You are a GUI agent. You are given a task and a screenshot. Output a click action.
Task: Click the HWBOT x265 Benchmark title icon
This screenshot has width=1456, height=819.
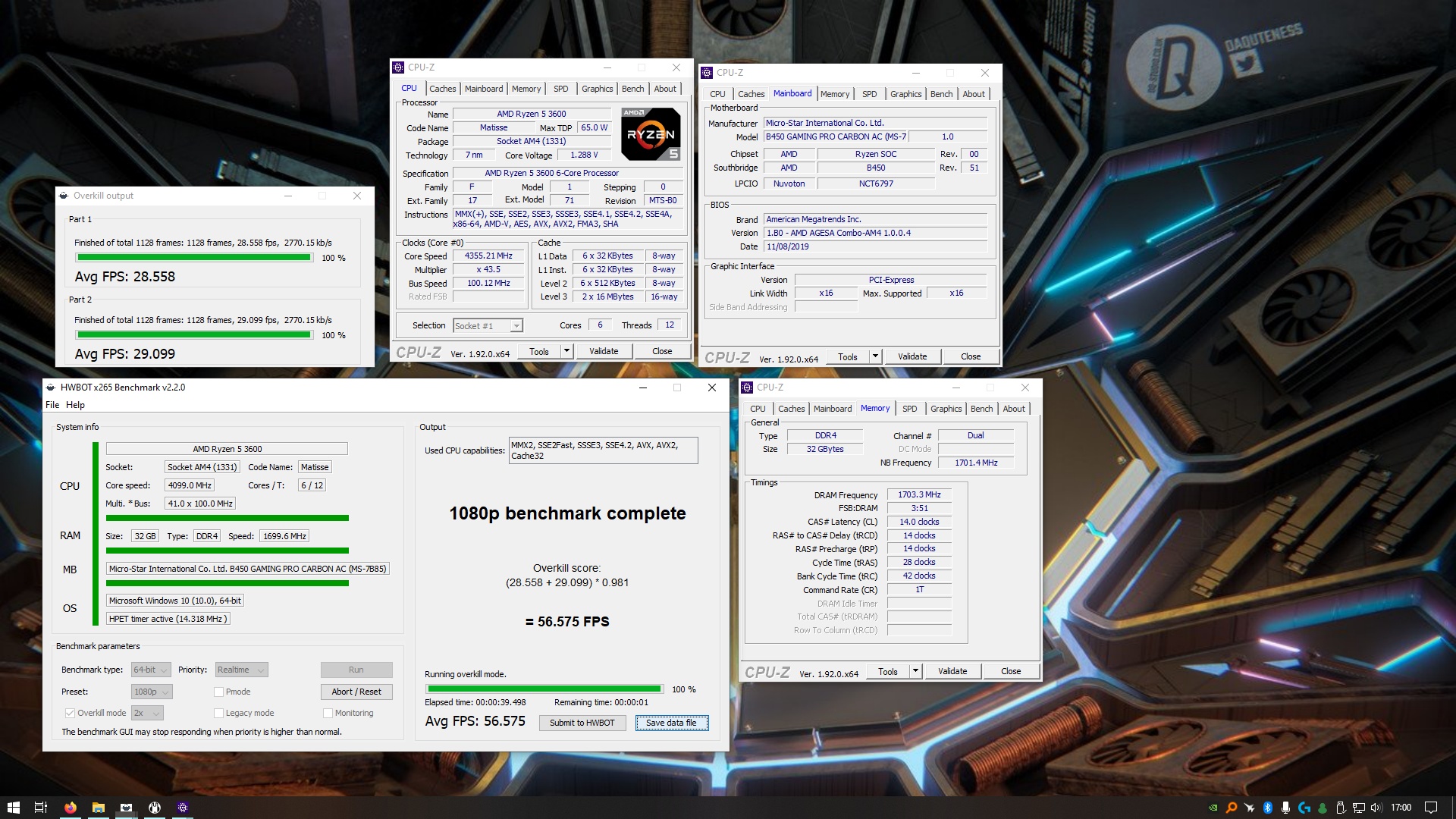click(x=51, y=387)
